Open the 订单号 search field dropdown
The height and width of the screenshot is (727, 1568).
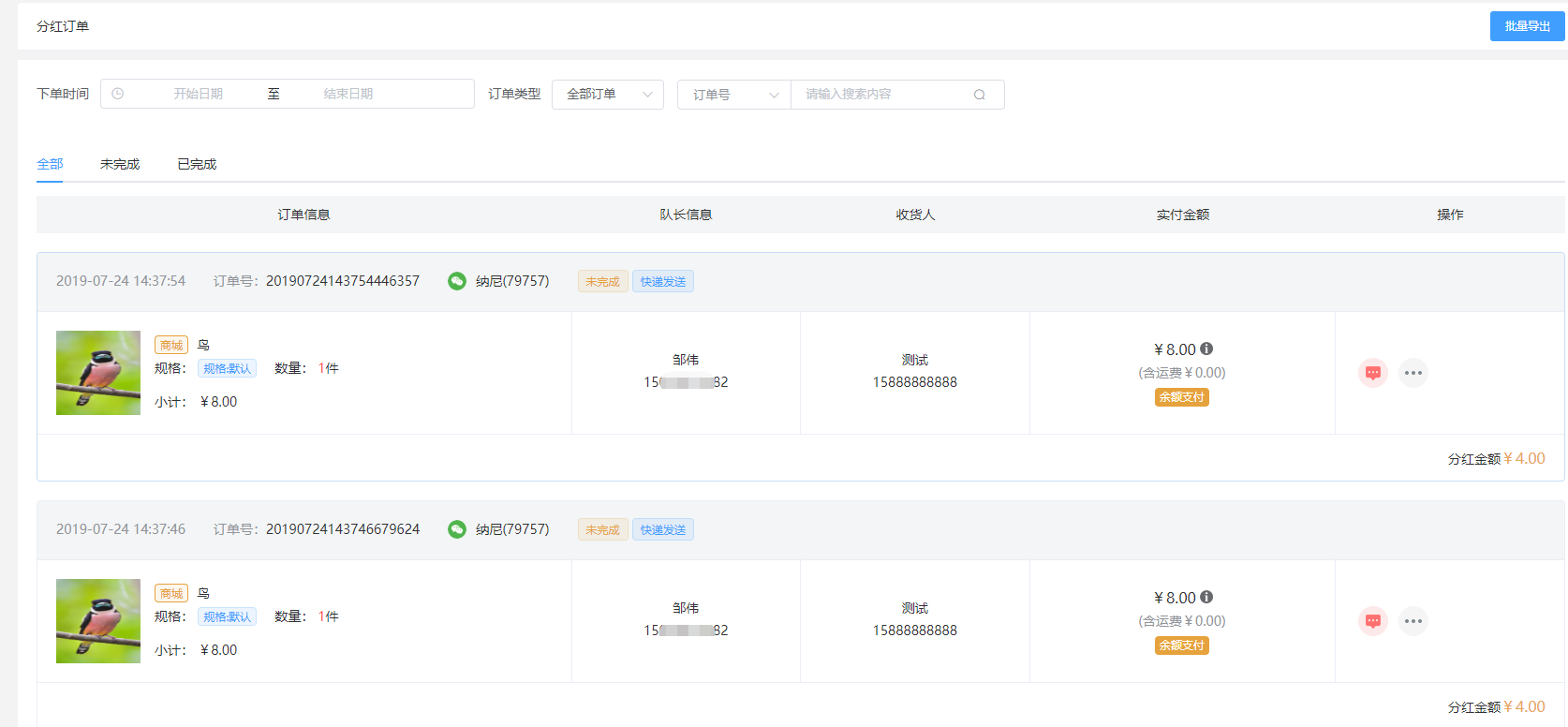(x=734, y=95)
